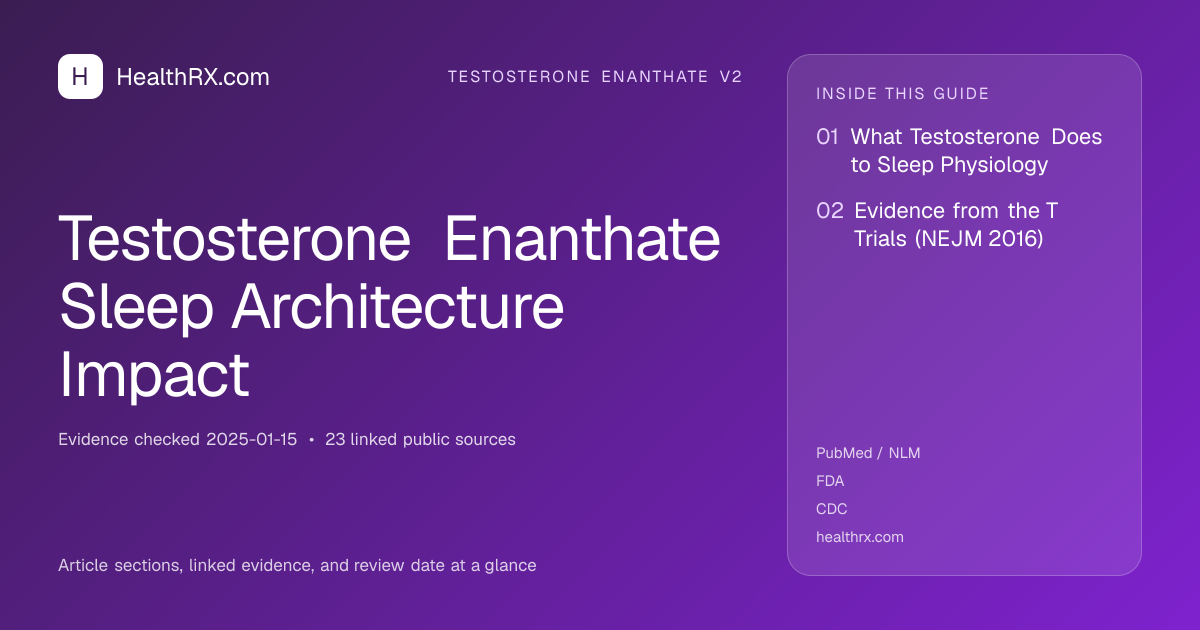Click the 'FDA' source entry
The height and width of the screenshot is (630, 1200).
830,481
